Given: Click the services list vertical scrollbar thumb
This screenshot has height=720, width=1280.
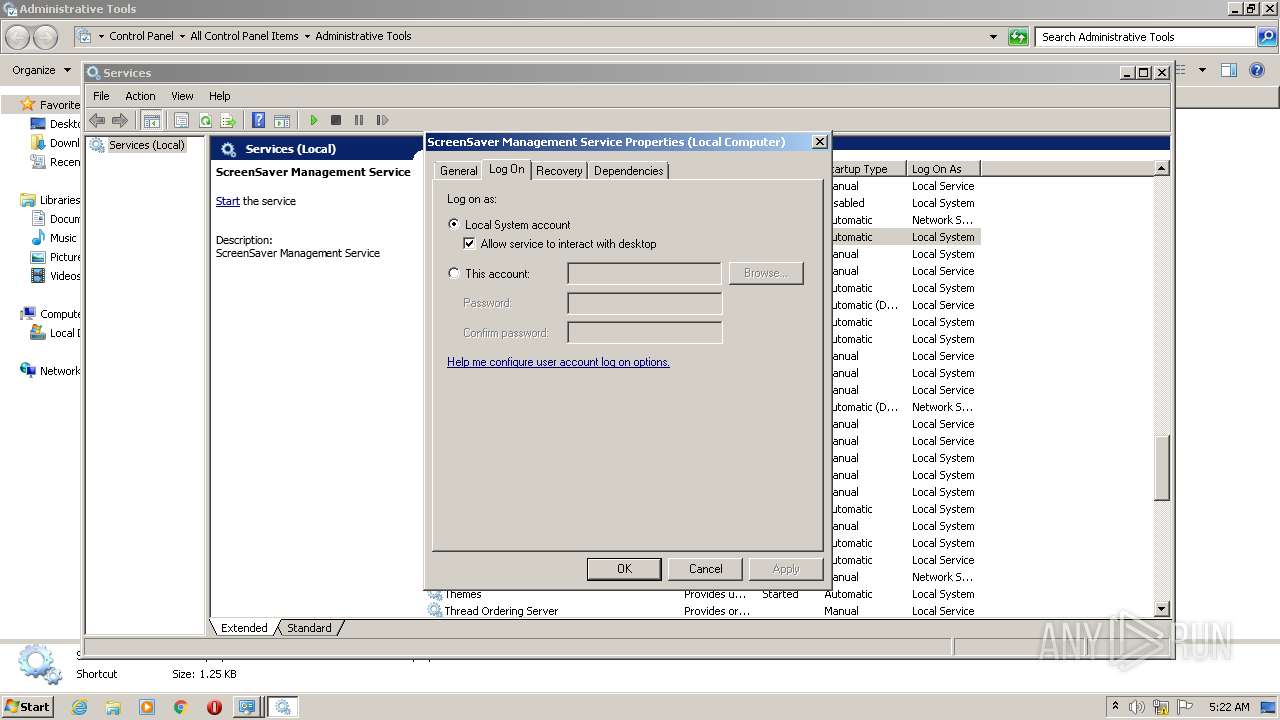Looking at the screenshot, I should 1162,468.
